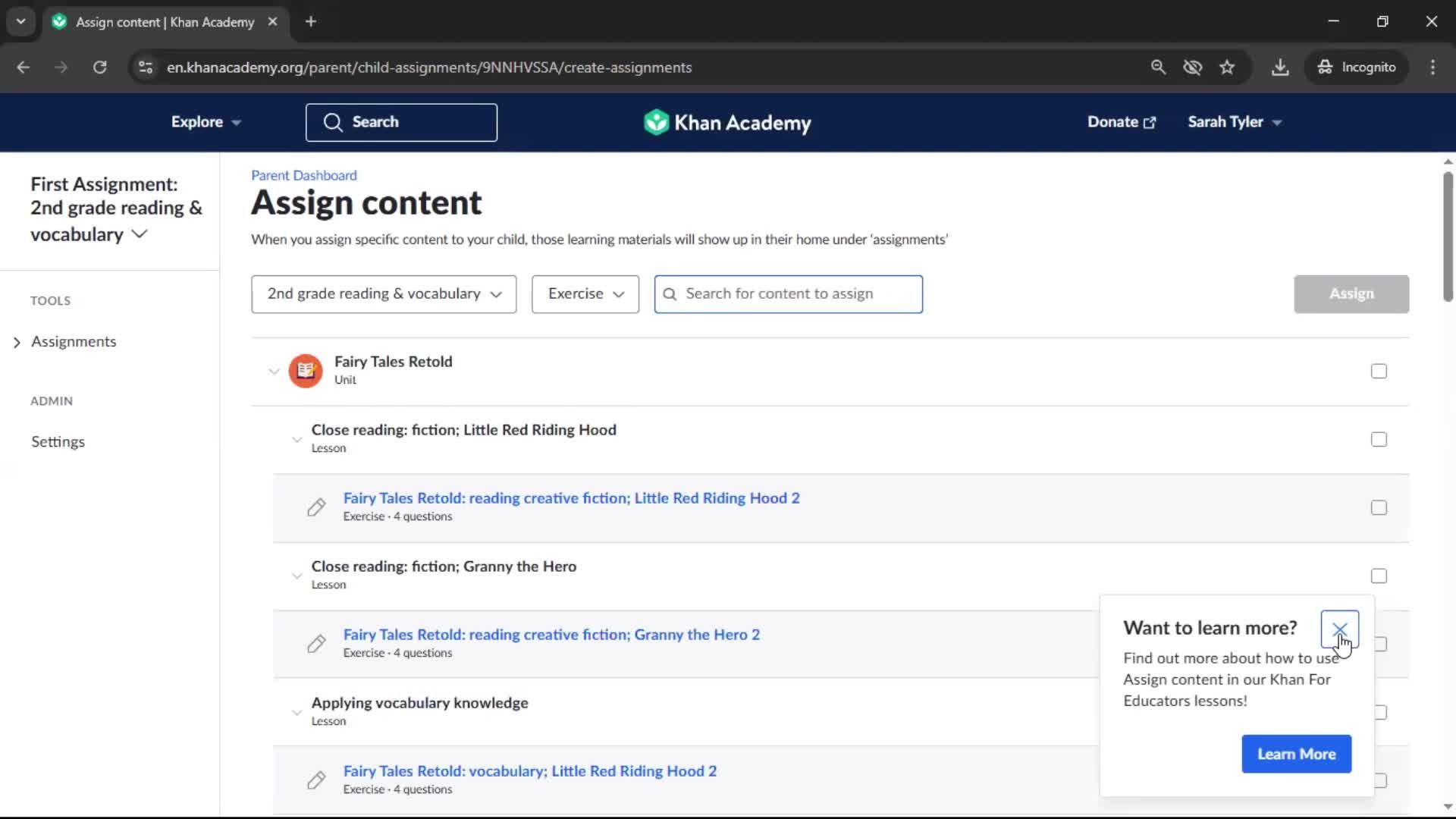Open the Explore menu
The height and width of the screenshot is (819, 1456).
tap(206, 122)
